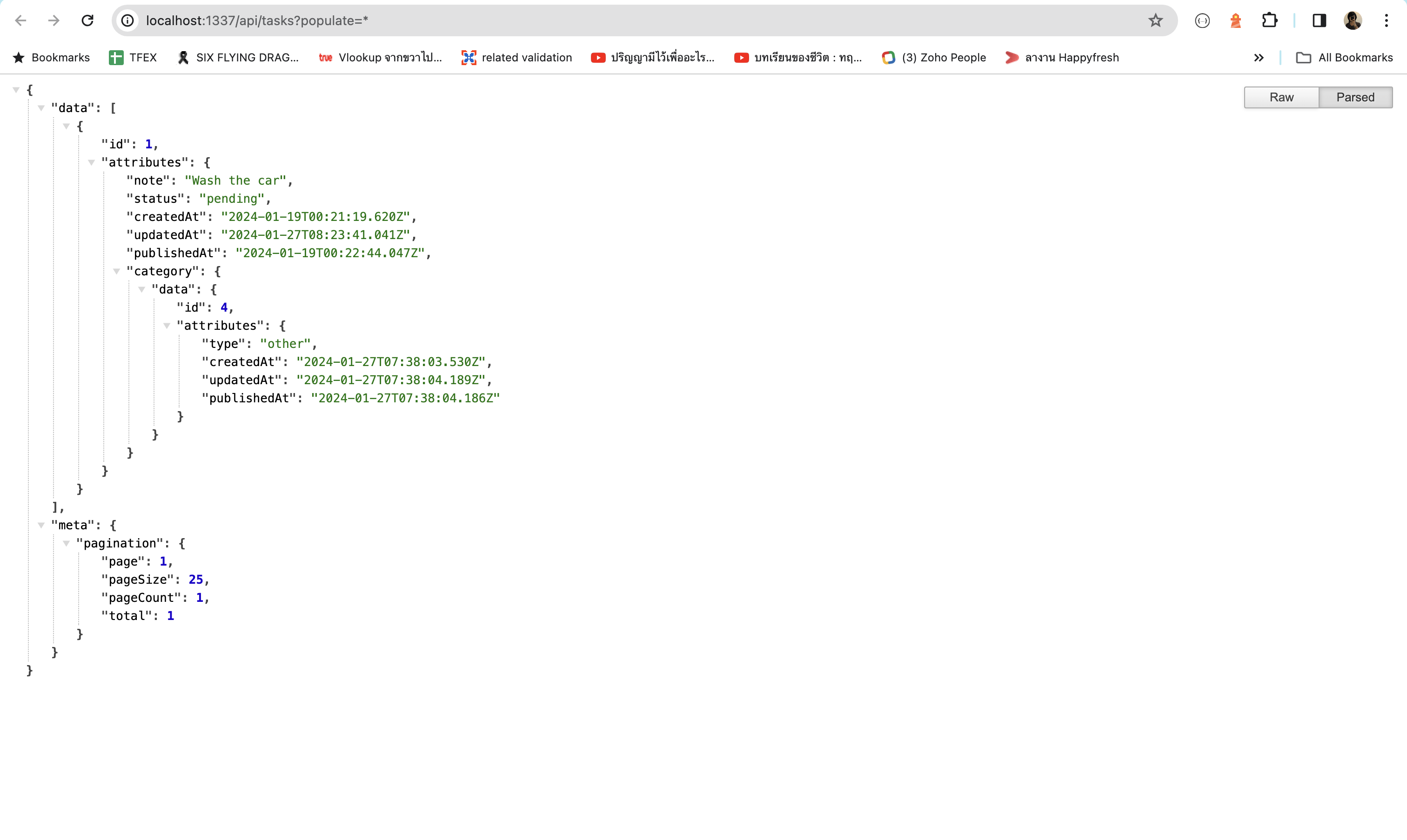The width and height of the screenshot is (1407, 840).
Task: Click the browser back arrow
Action: pyautogui.click(x=21, y=21)
